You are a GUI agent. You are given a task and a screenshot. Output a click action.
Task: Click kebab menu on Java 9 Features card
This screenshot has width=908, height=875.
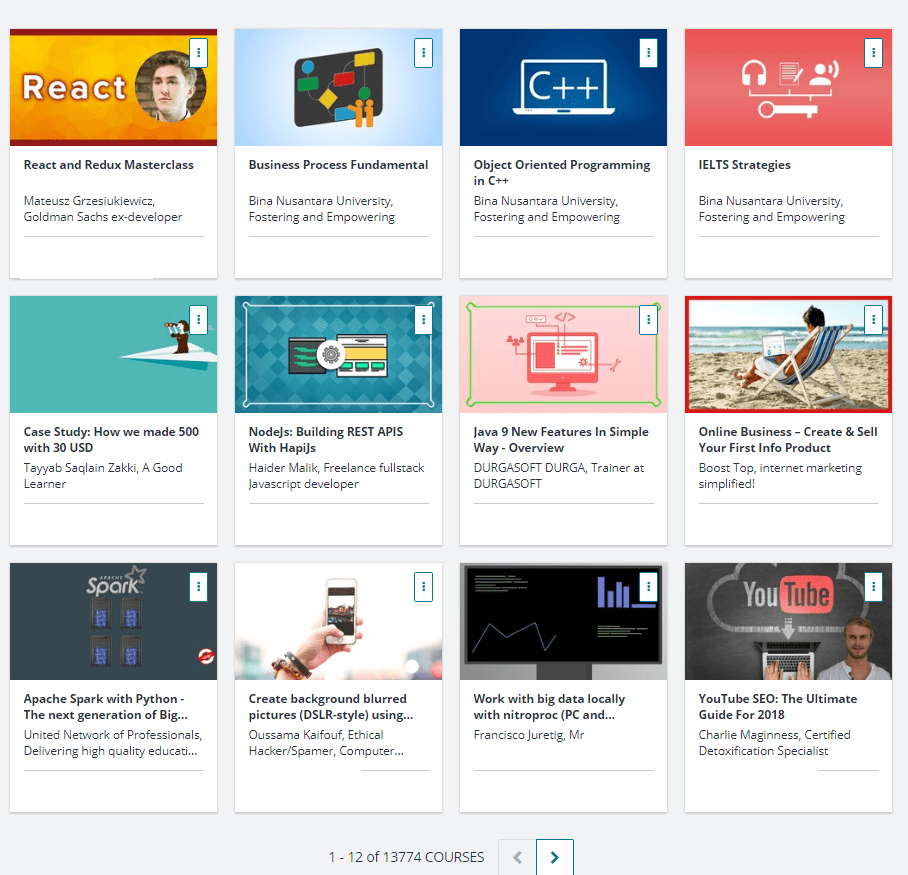point(648,320)
